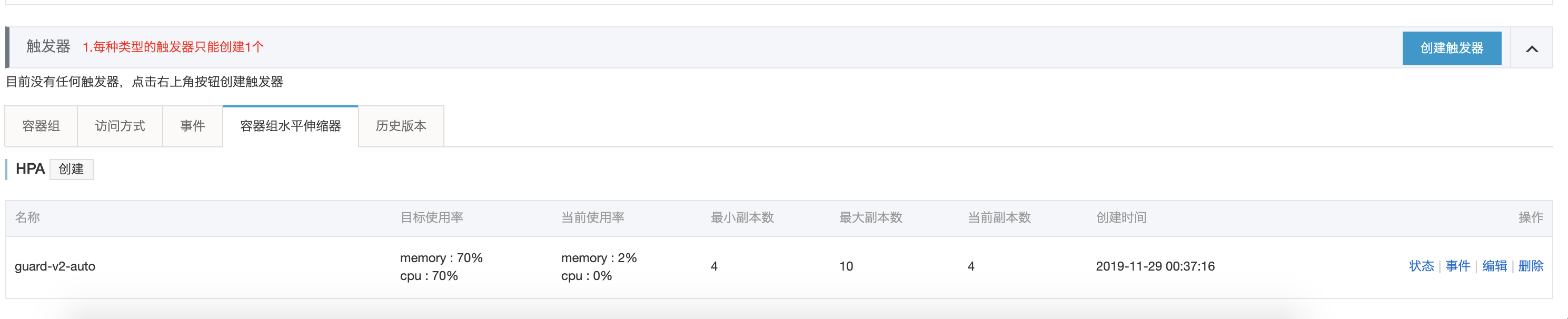Image resolution: width=1568 pixels, height=319 pixels.
Task: Click the 目标使用率 column header
Action: click(432, 218)
